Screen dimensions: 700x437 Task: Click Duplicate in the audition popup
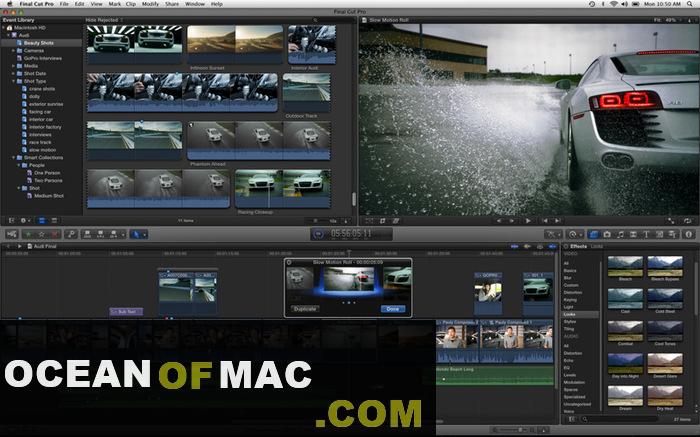(305, 309)
